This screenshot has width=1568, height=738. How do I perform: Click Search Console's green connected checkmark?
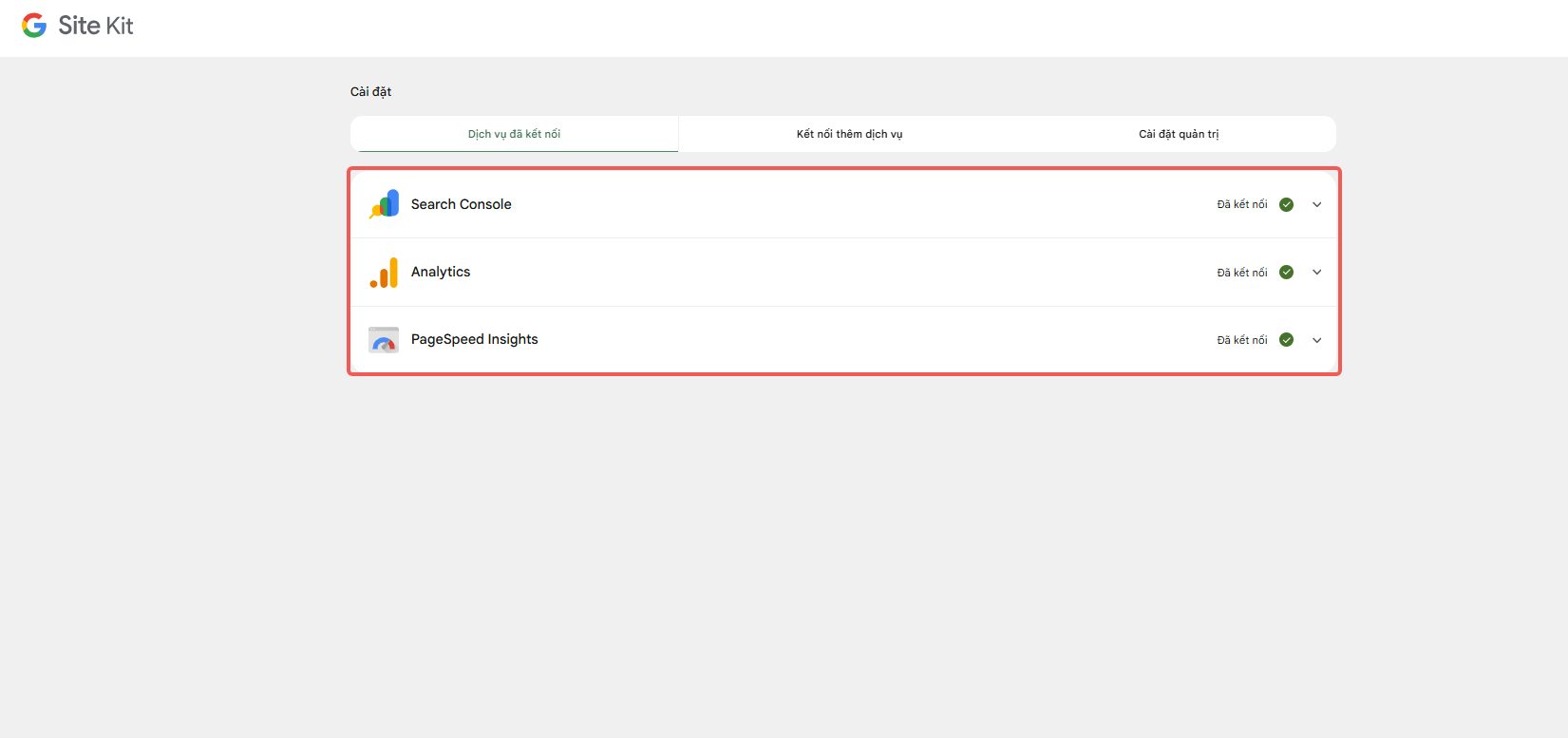click(1286, 204)
